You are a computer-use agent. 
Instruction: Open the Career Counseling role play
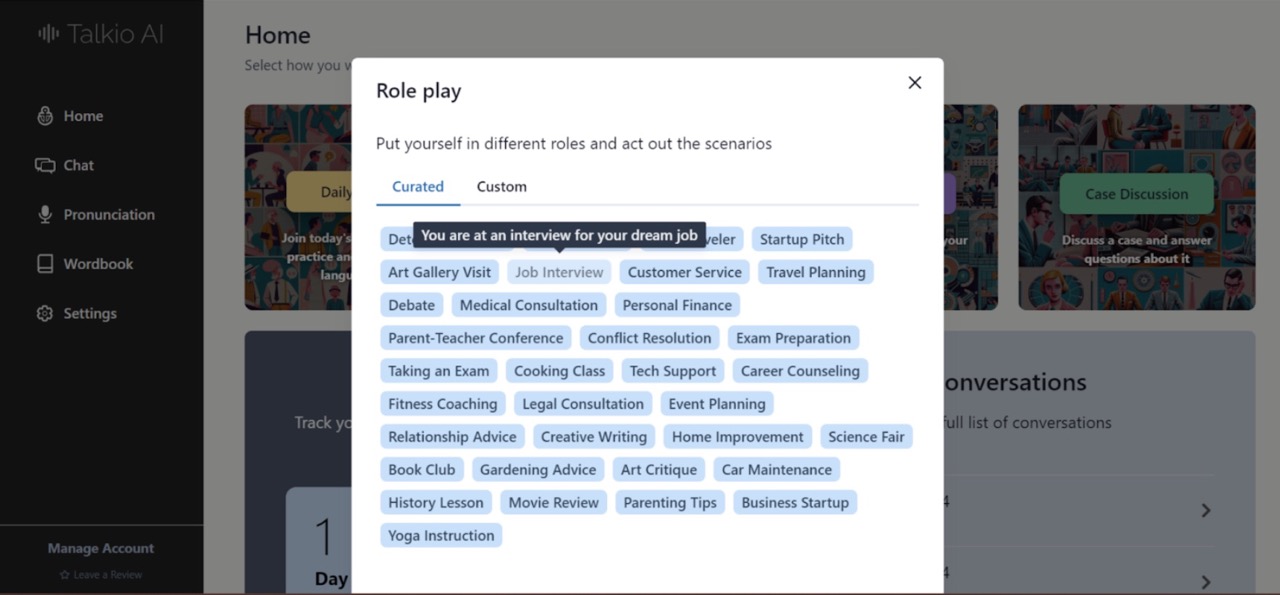pyautogui.click(x=800, y=370)
